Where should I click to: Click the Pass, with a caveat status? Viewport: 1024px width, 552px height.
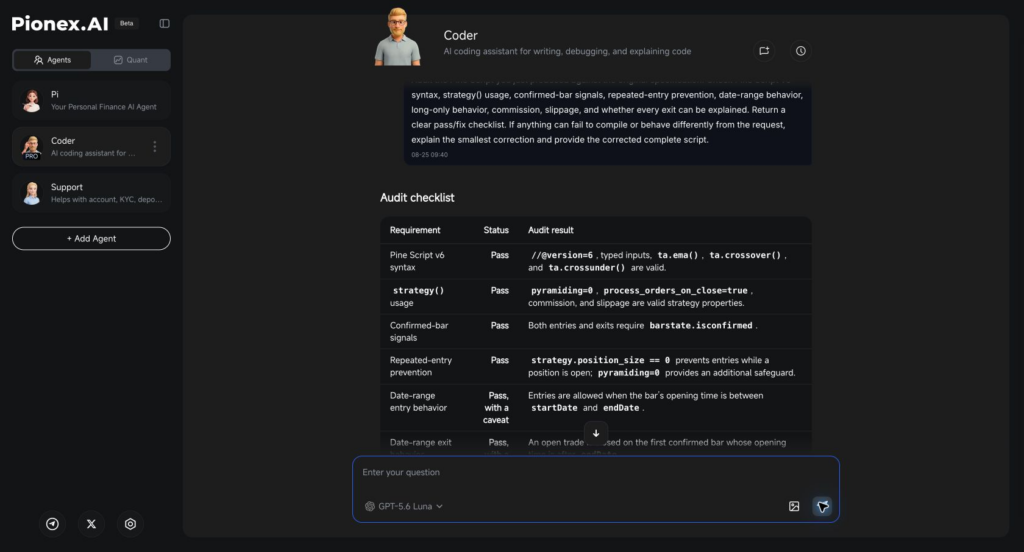tap(496, 408)
